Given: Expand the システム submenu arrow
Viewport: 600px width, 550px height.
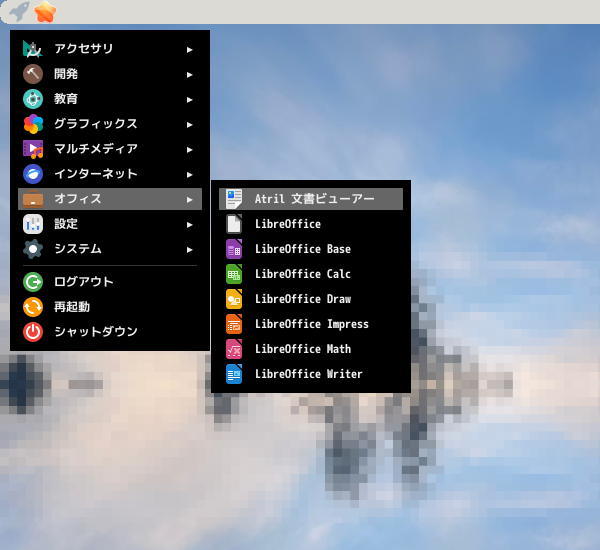Looking at the screenshot, I should pyautogui.click(x=189, y=250).
